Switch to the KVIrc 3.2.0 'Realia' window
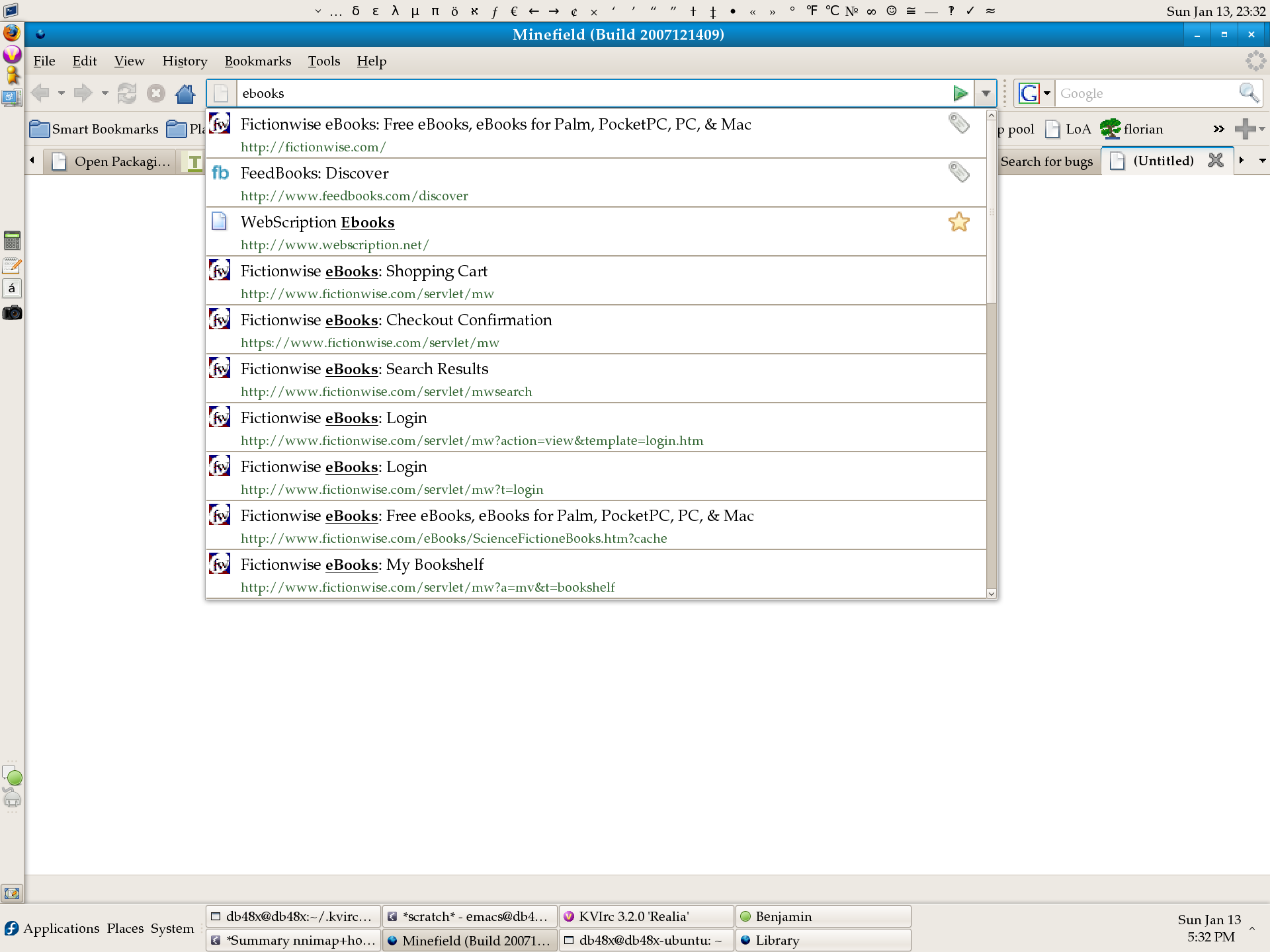This screenshot has width=1270, height=952. (x=647, y=916)
